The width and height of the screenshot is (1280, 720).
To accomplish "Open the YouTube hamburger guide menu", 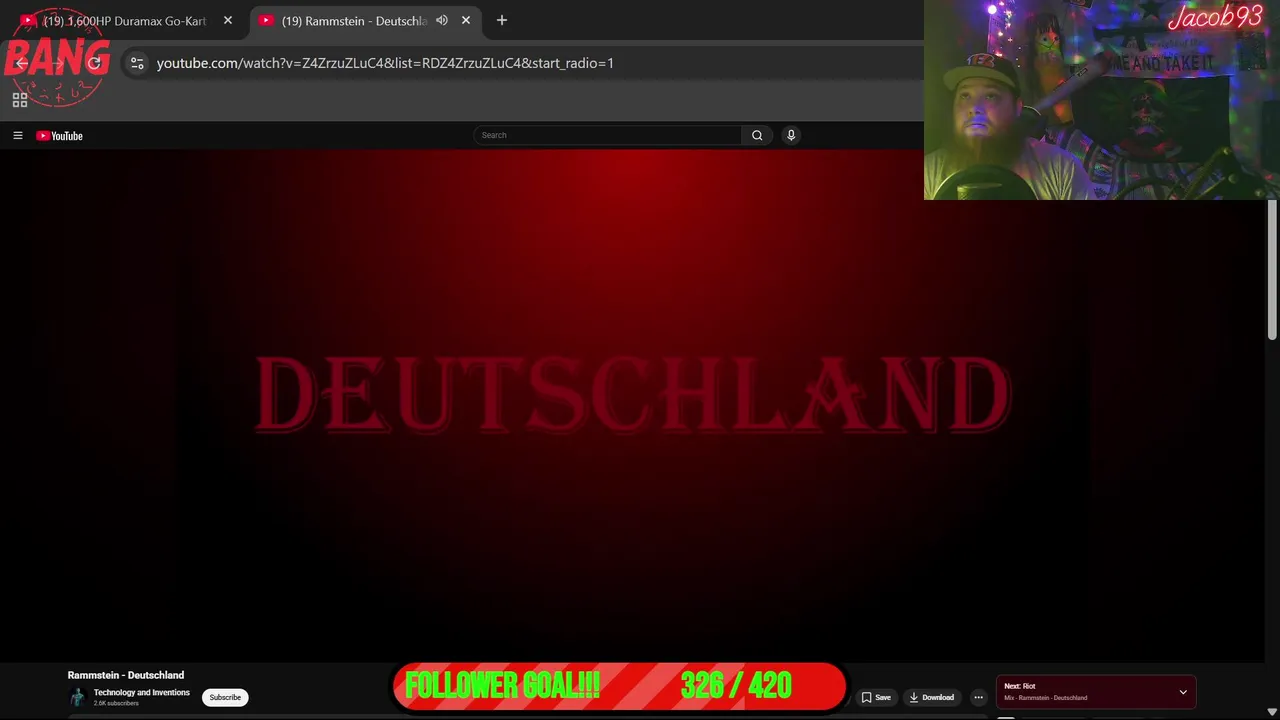I will click(x=17, y=136).
